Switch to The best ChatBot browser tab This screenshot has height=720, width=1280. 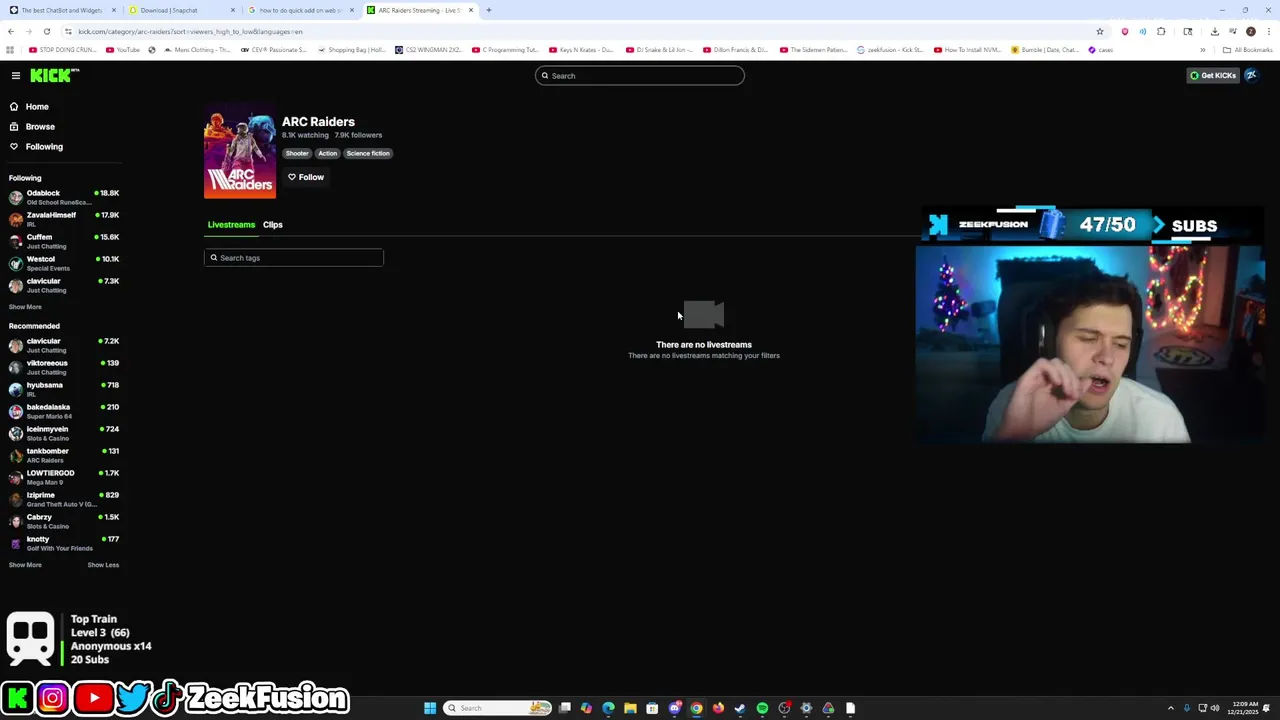(62, 10)
